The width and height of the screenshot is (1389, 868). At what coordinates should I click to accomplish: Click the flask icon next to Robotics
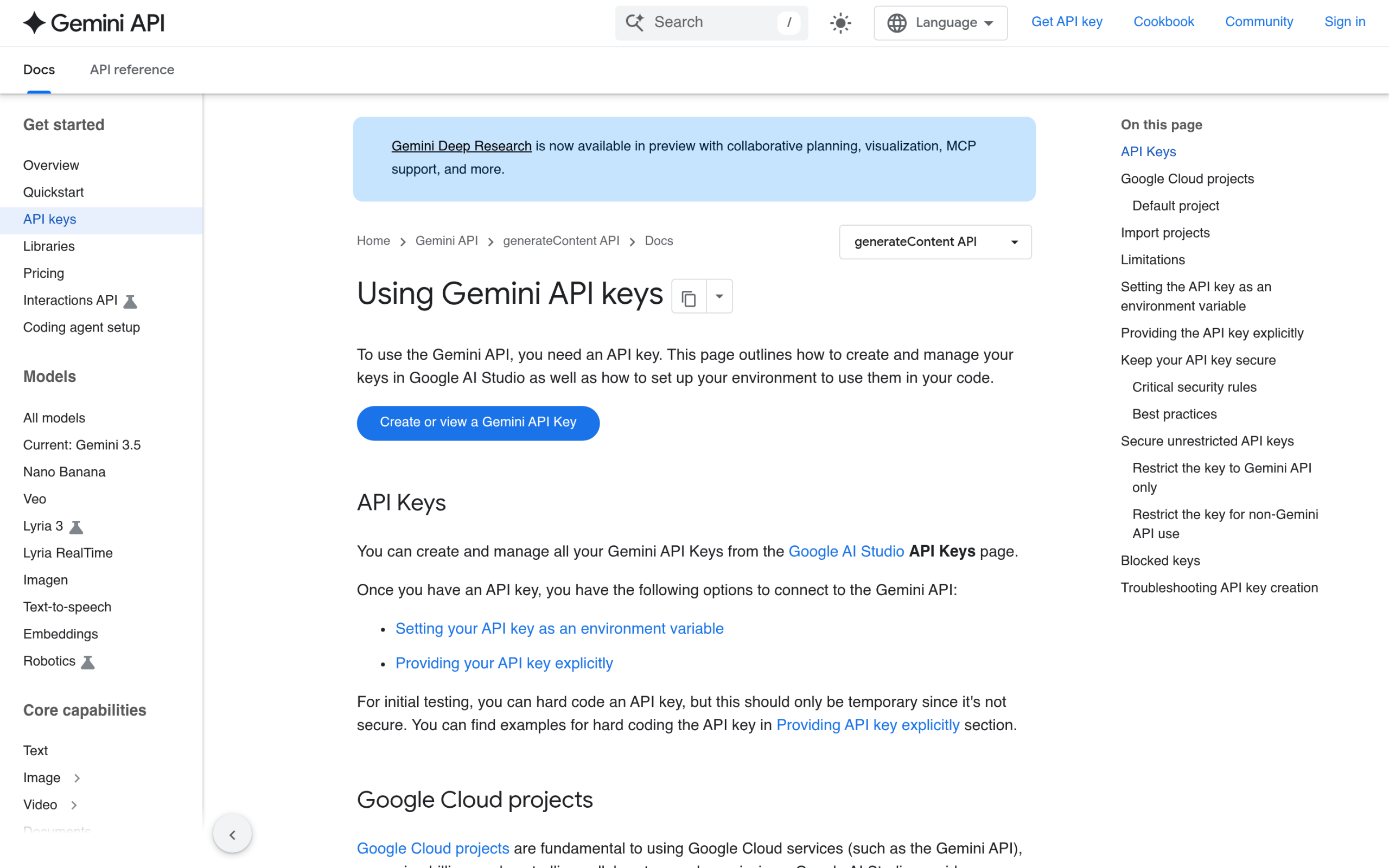click(x=88, y=662)
